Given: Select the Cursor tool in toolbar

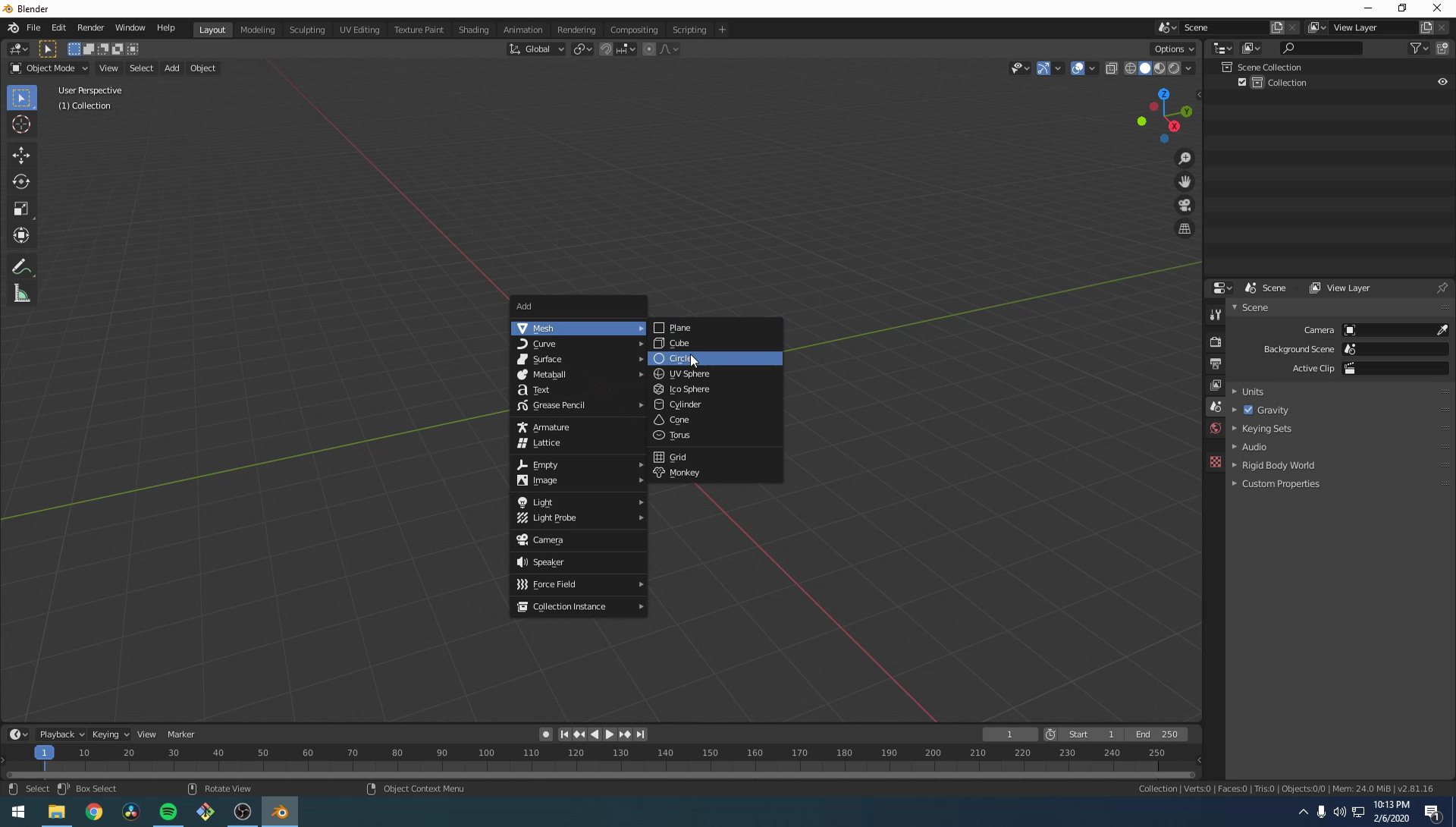Looking at the screenshot, I should coord(21,124).
